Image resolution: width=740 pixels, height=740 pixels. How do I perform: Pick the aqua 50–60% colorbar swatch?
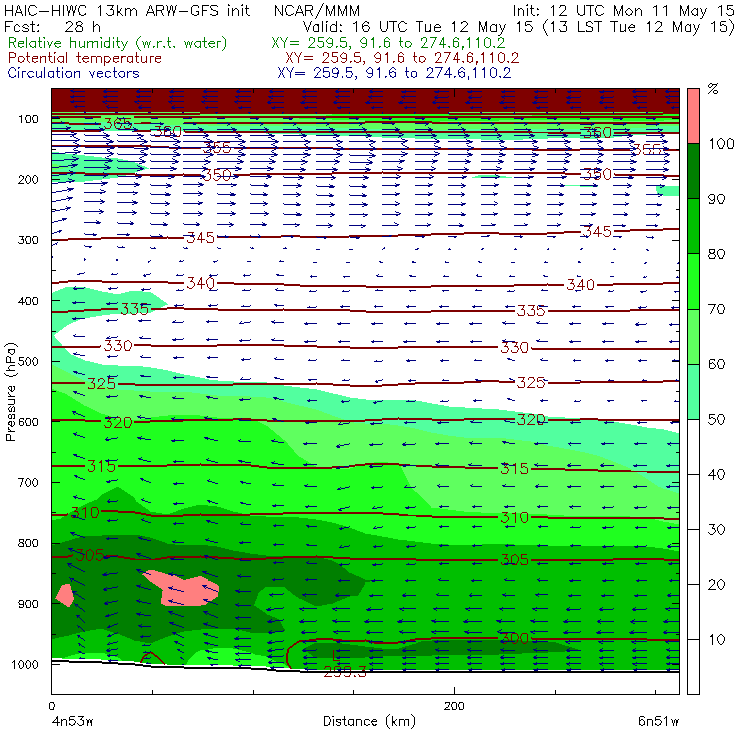pyautogui.click(x=693, y=392)
